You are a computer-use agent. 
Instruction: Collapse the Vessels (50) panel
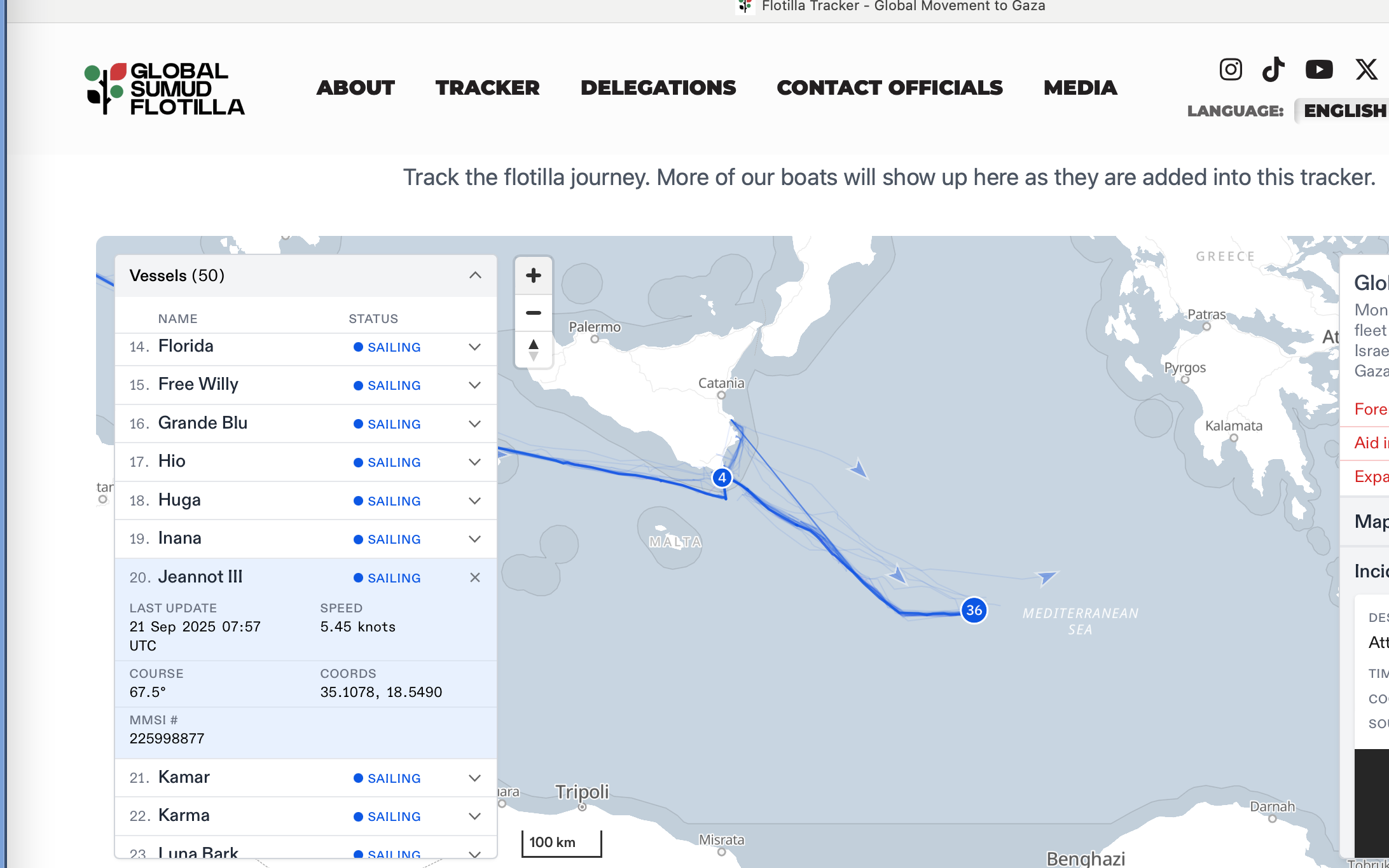(x=474, y=275)
